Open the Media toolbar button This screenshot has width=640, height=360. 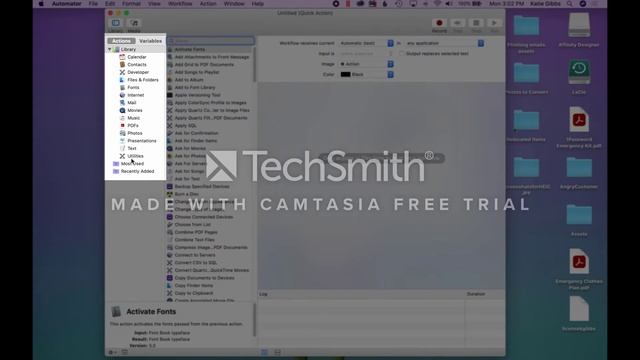coord(134,24)
